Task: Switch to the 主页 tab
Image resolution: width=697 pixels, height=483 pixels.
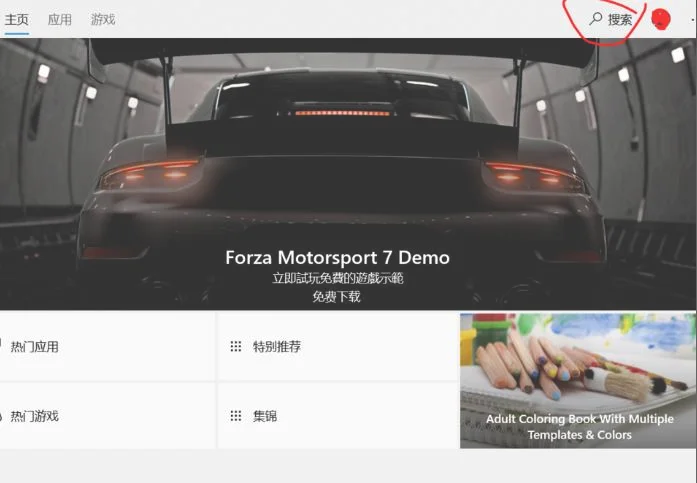Action: tap(16, 20)
